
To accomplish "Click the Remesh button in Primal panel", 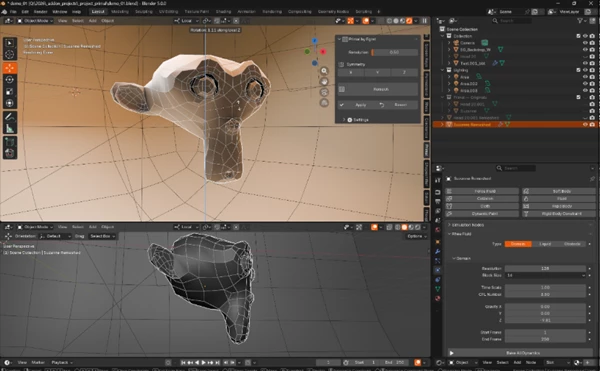I will [x=378, y=89].
